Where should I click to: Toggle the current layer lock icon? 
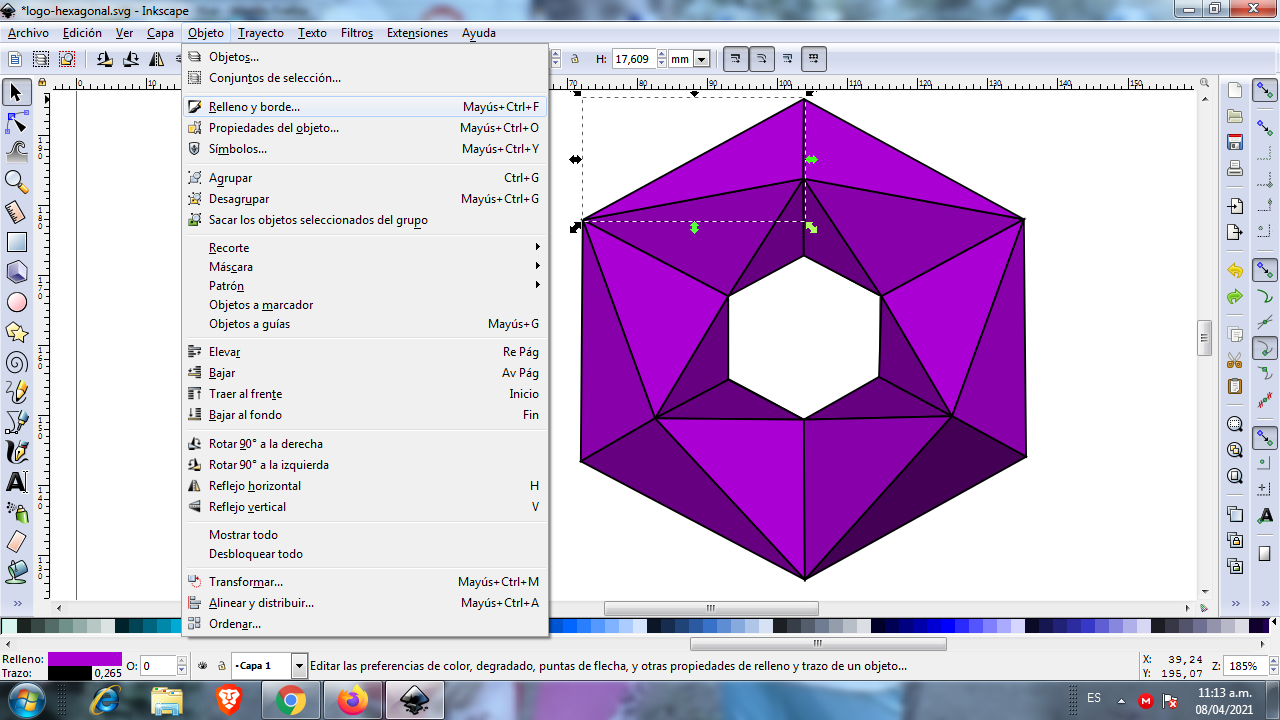pos(220,665)
